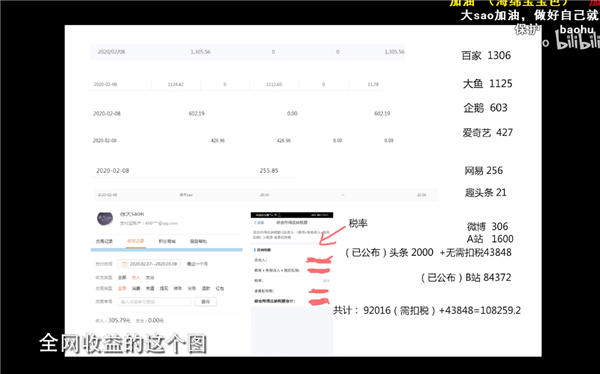
Task: Click the bilibili logo watermark
Action: (578, 40)
